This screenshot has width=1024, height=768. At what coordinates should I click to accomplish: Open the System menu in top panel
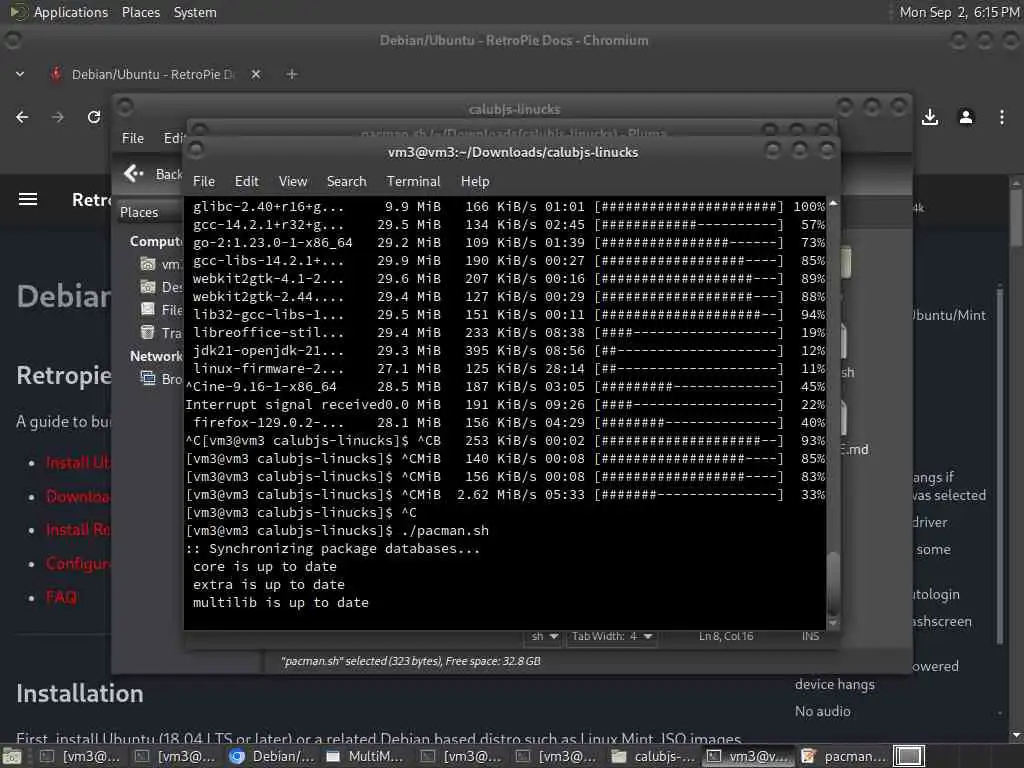pos(195,12)
